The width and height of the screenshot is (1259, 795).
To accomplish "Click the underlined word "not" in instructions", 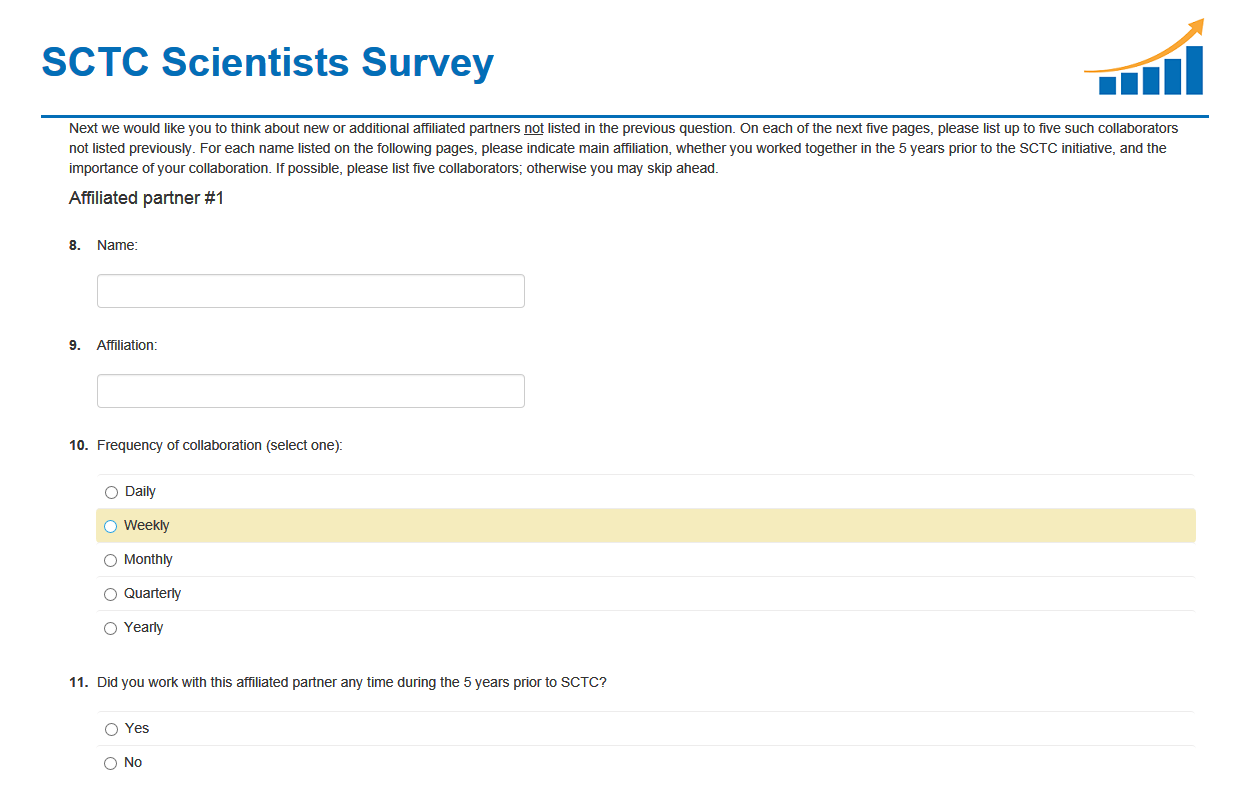I will click(533, 129).
